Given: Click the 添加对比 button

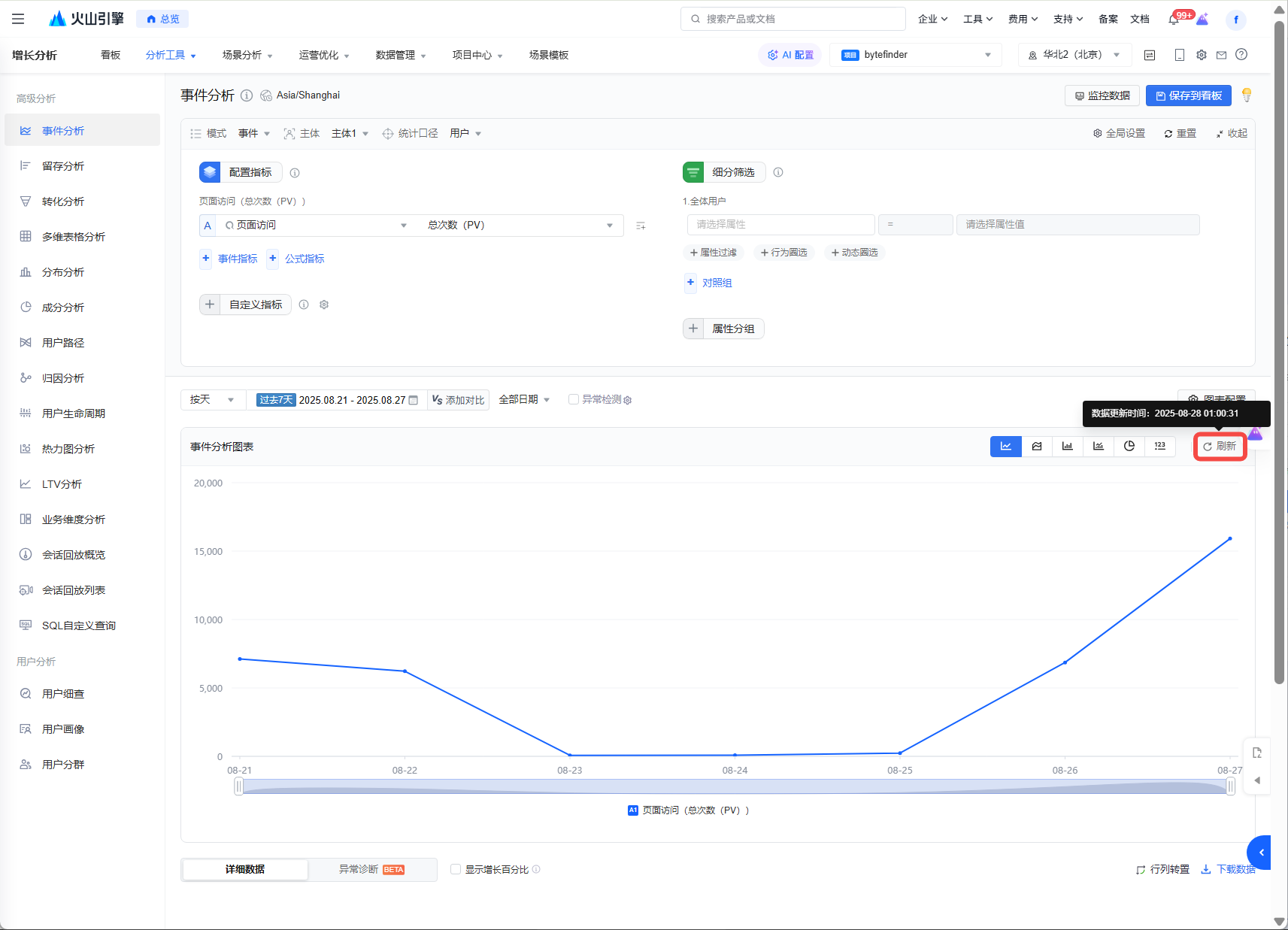Looking at the screenshot, I should (x=458, y=400).
